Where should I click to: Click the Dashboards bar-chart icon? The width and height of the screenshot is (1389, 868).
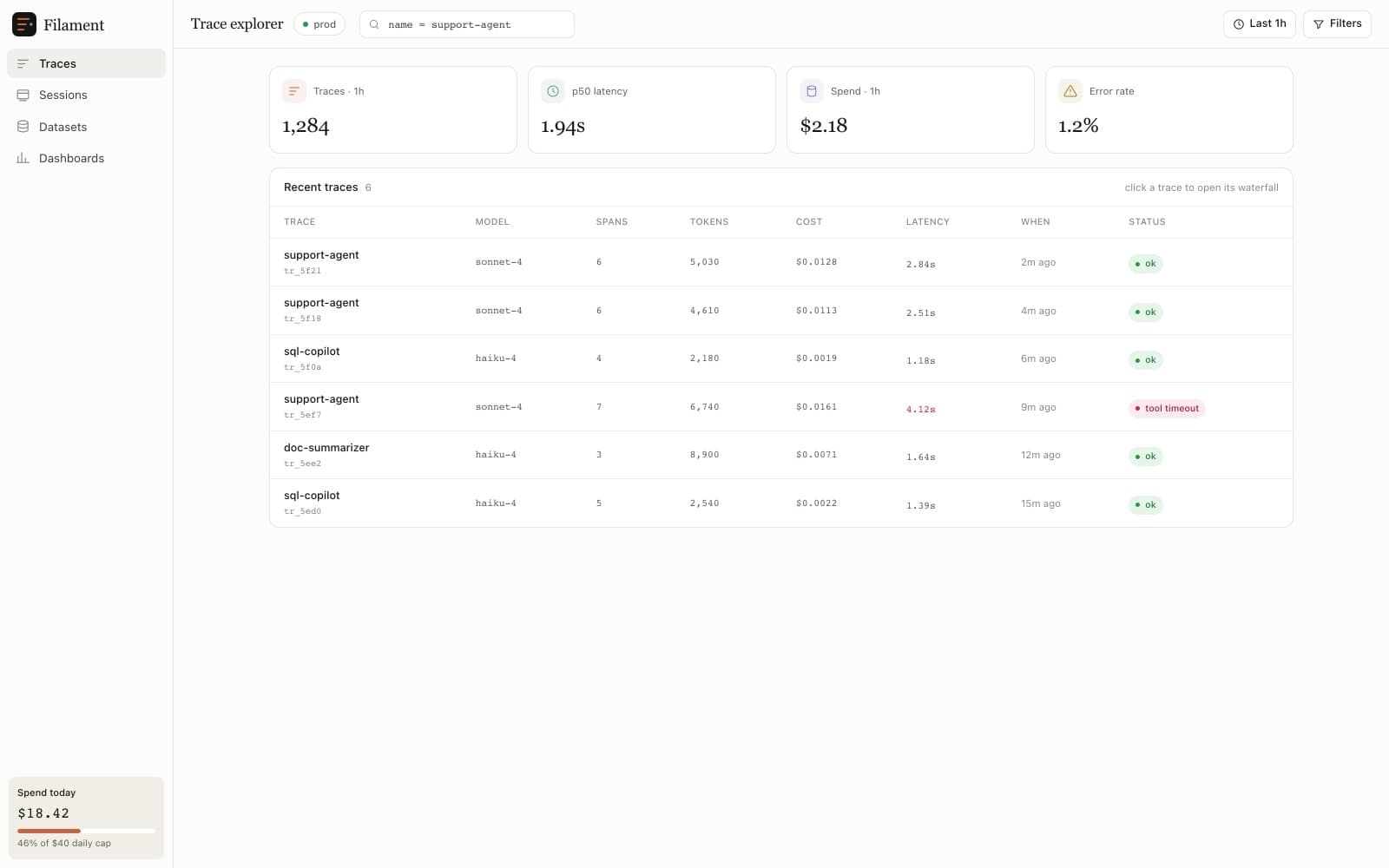pos(23,158)
